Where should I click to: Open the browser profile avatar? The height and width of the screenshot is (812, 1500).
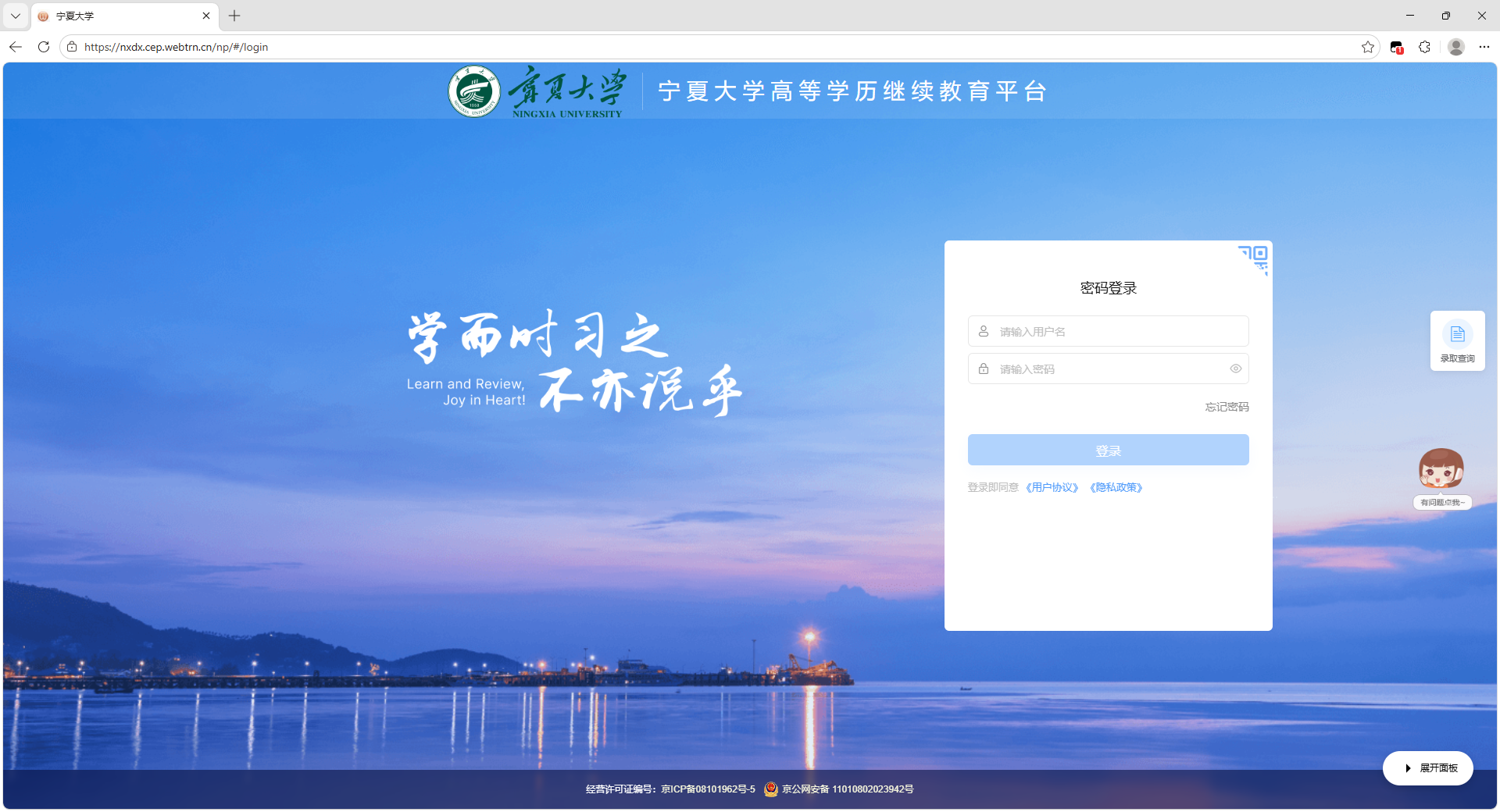pyautogui.click(x=1455, y=47)
